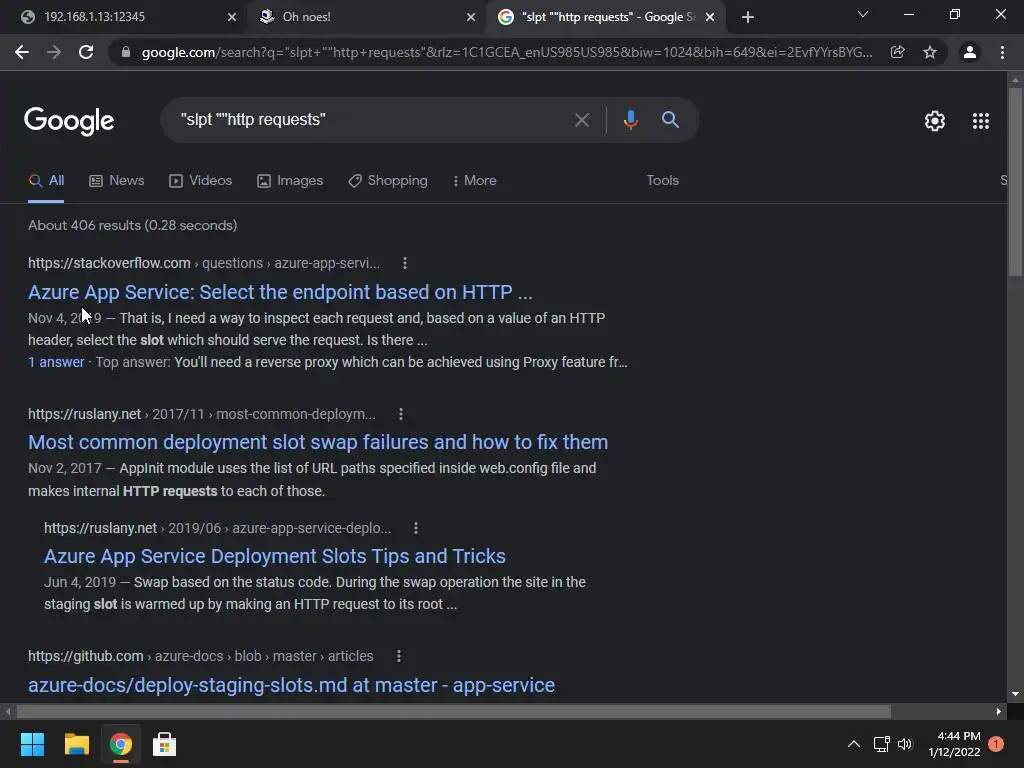Open azure-docs deploy-staging-slots.md result

click(291, 685)
